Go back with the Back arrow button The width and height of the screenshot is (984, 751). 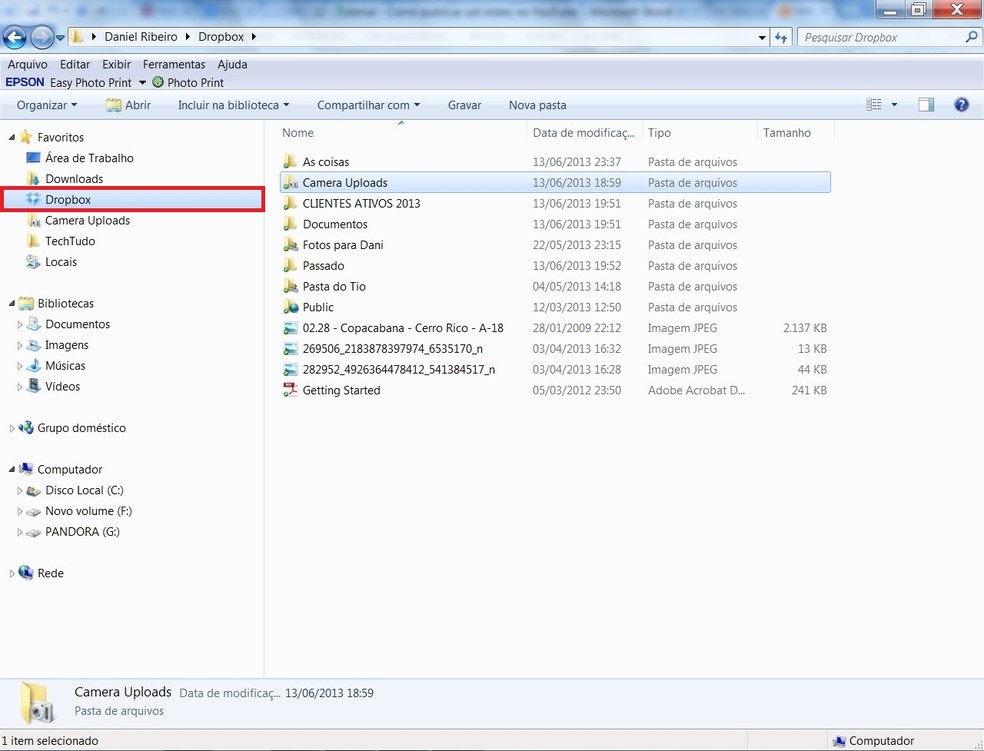[x=14, y=38]
